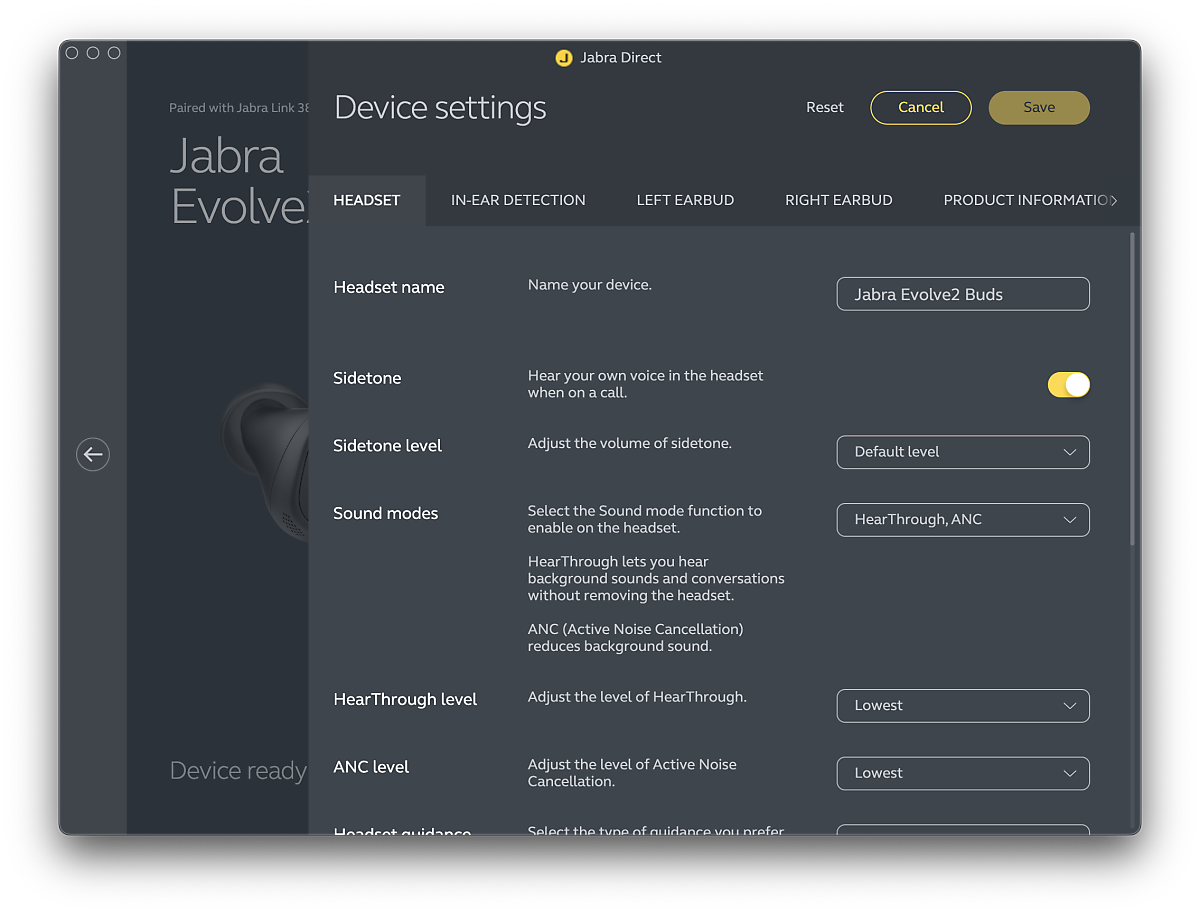1200x913 pixels.
Task: Click the back arrow circle icon
Action: tap(93, 455)
